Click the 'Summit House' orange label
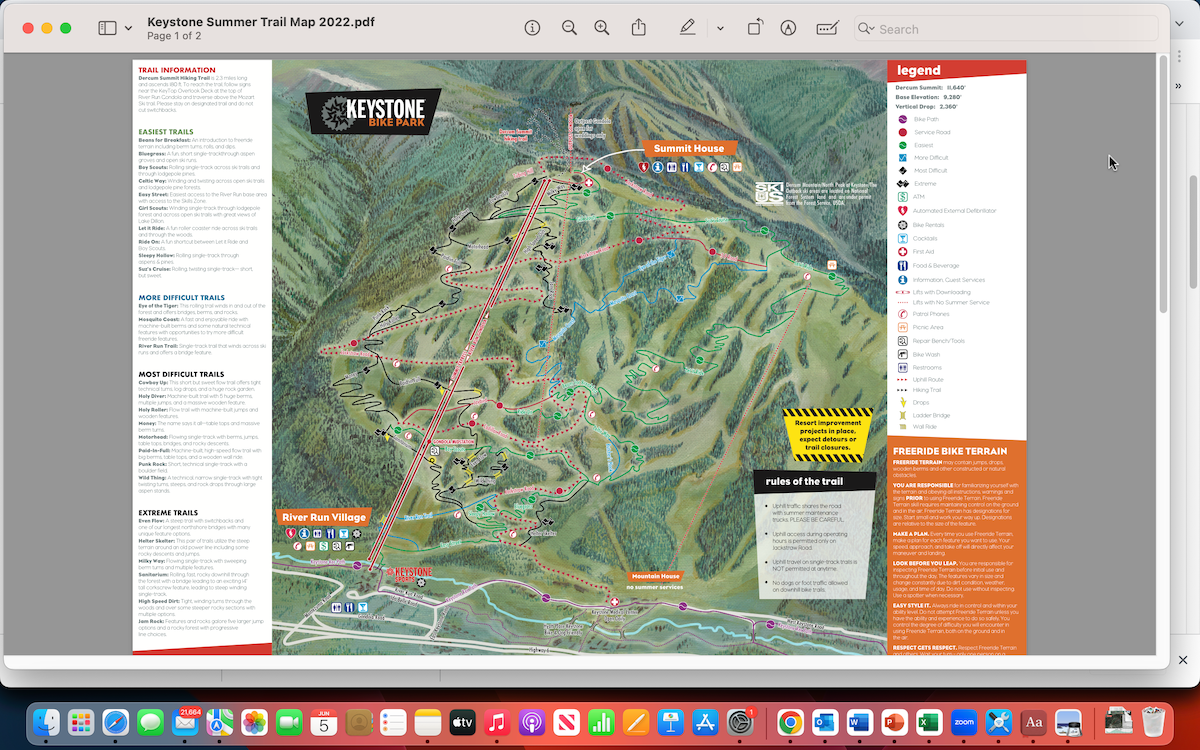 [x=688, y=148]
